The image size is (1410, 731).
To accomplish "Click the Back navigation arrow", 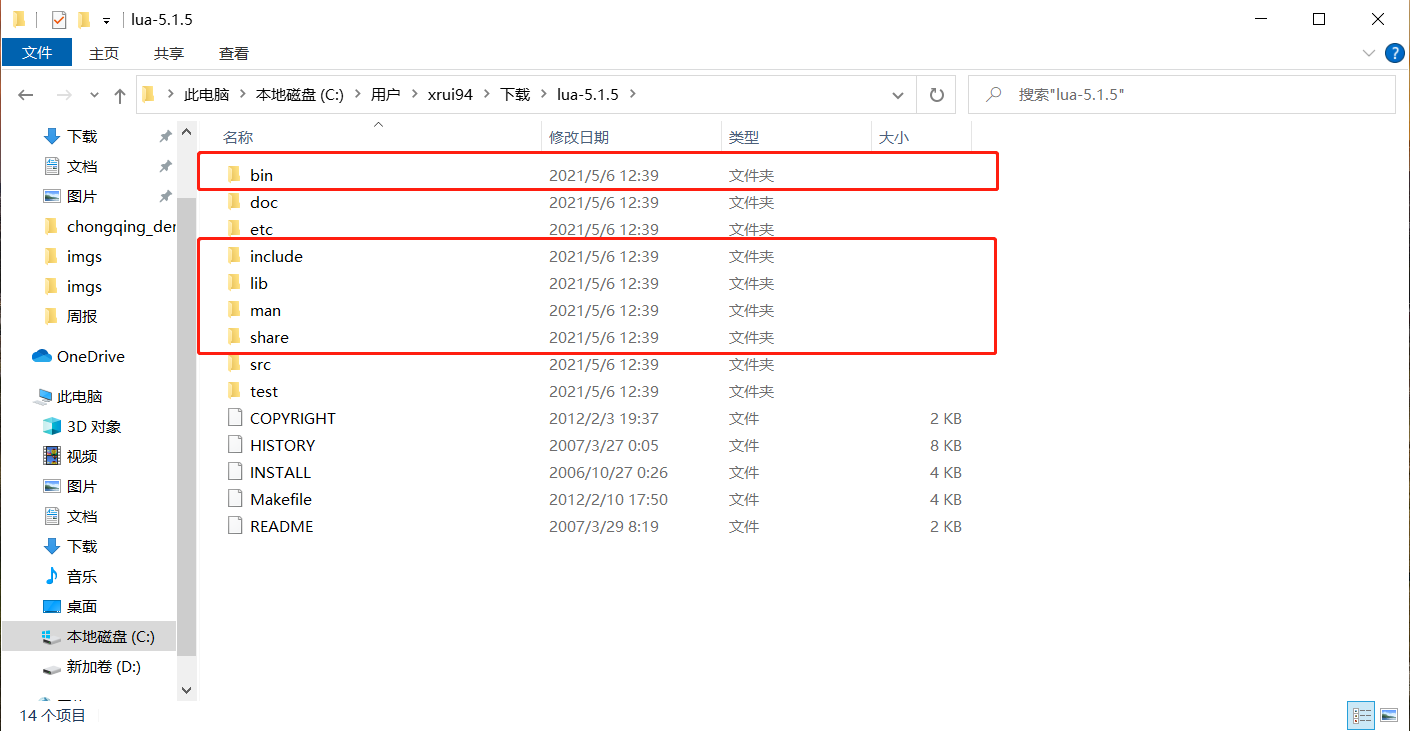I will click(26, 93).
